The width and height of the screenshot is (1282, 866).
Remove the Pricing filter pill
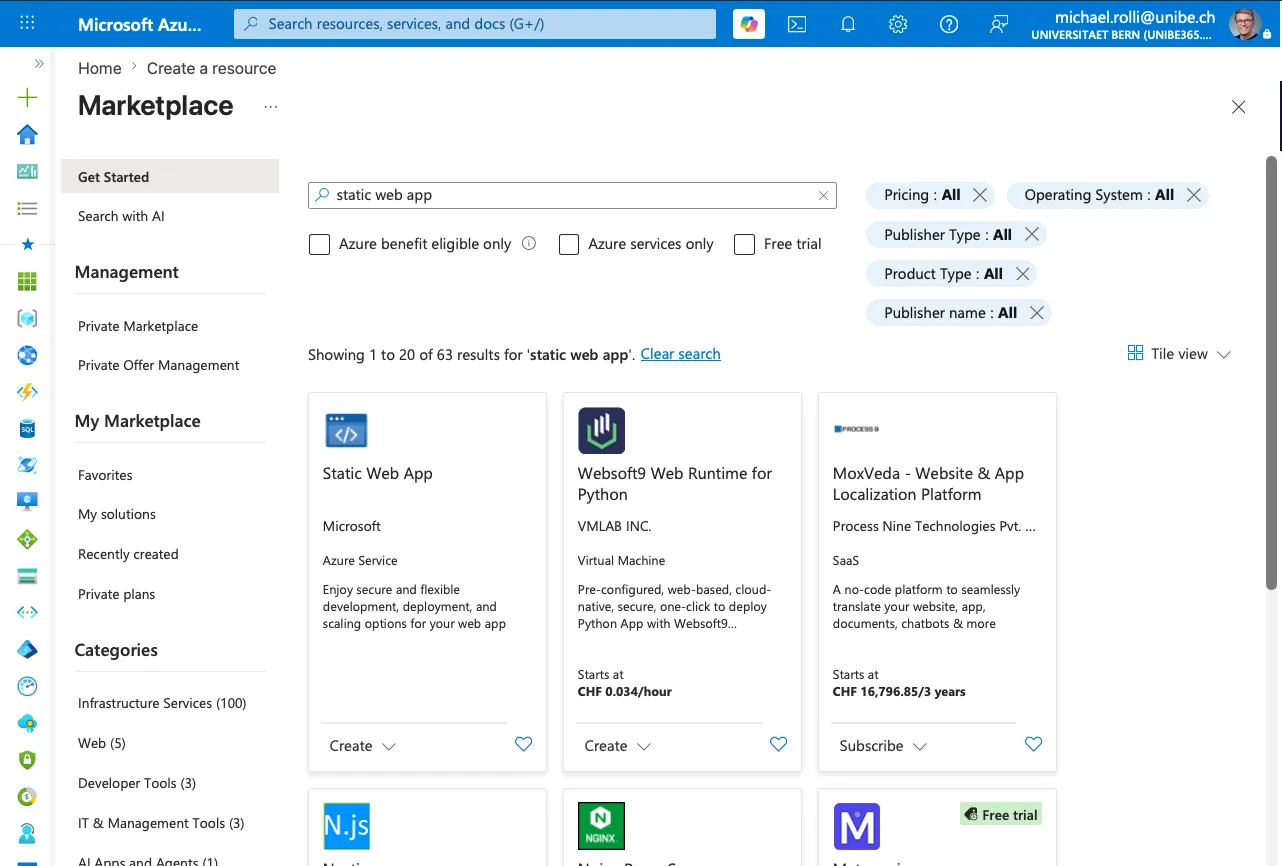[980, 195]
